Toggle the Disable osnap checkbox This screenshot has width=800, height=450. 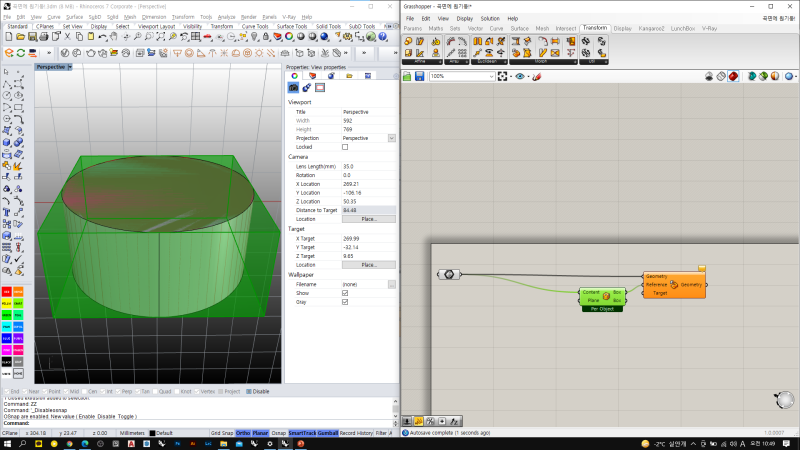[x=249, y=391]
